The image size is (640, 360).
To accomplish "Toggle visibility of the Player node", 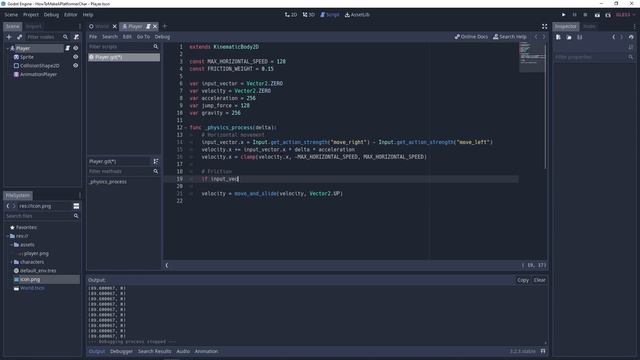I will point(76,48).
